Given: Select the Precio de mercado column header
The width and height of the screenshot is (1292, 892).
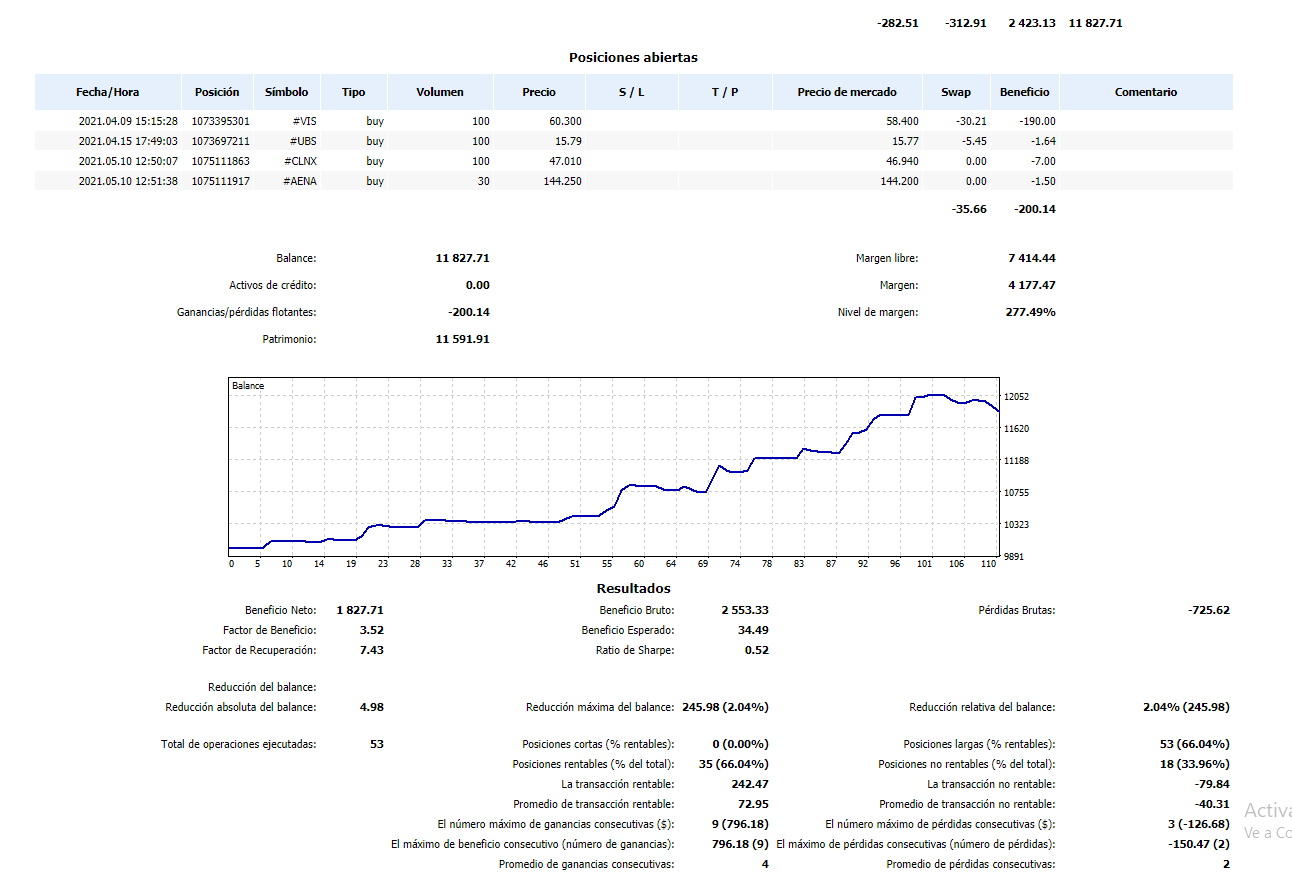Looking at the screenshot, I should (x=846, y=92).
